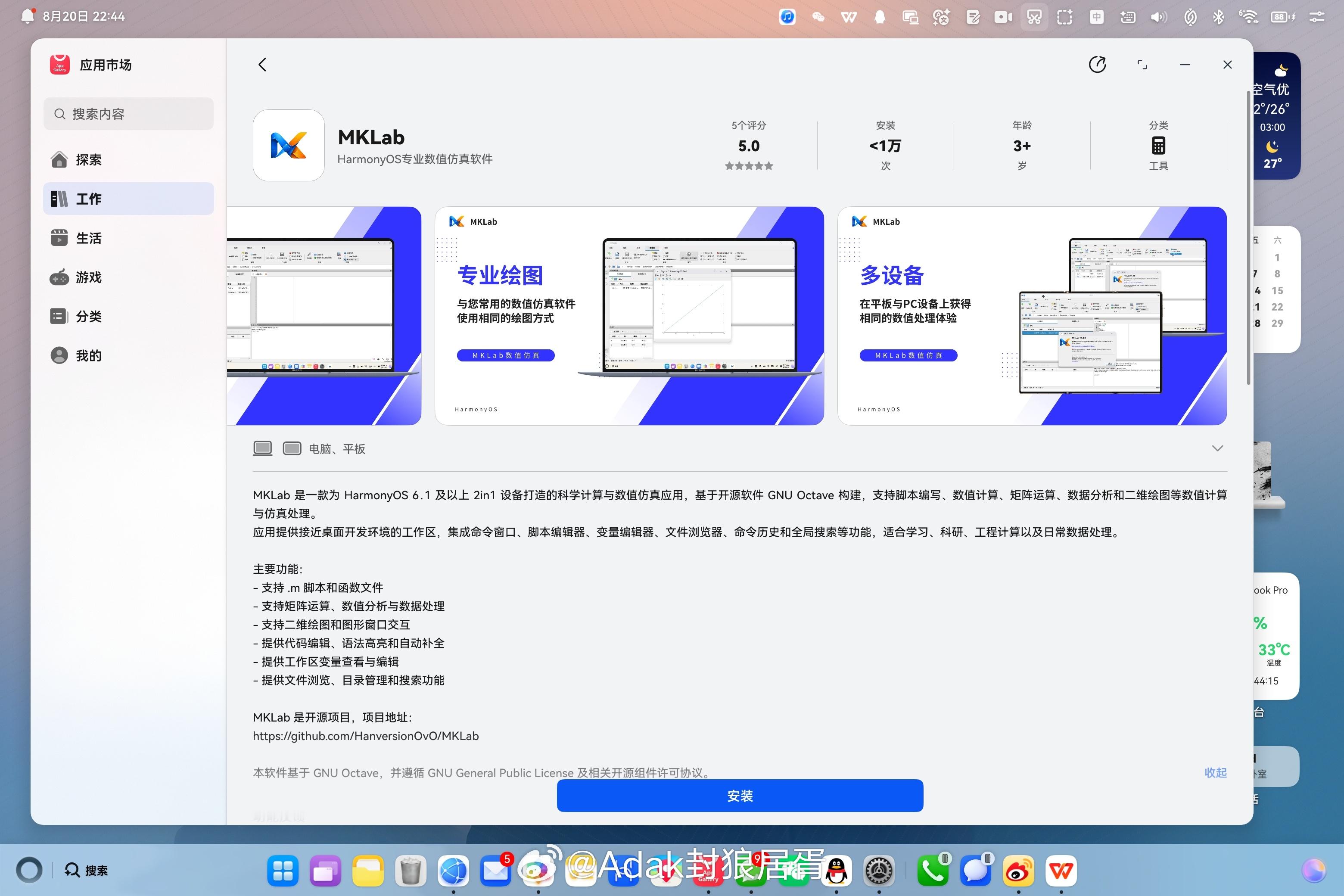The height and width of the screenshot is (896, 1344).
Task: Go back with the left arrow
Action: click(262, 65)
